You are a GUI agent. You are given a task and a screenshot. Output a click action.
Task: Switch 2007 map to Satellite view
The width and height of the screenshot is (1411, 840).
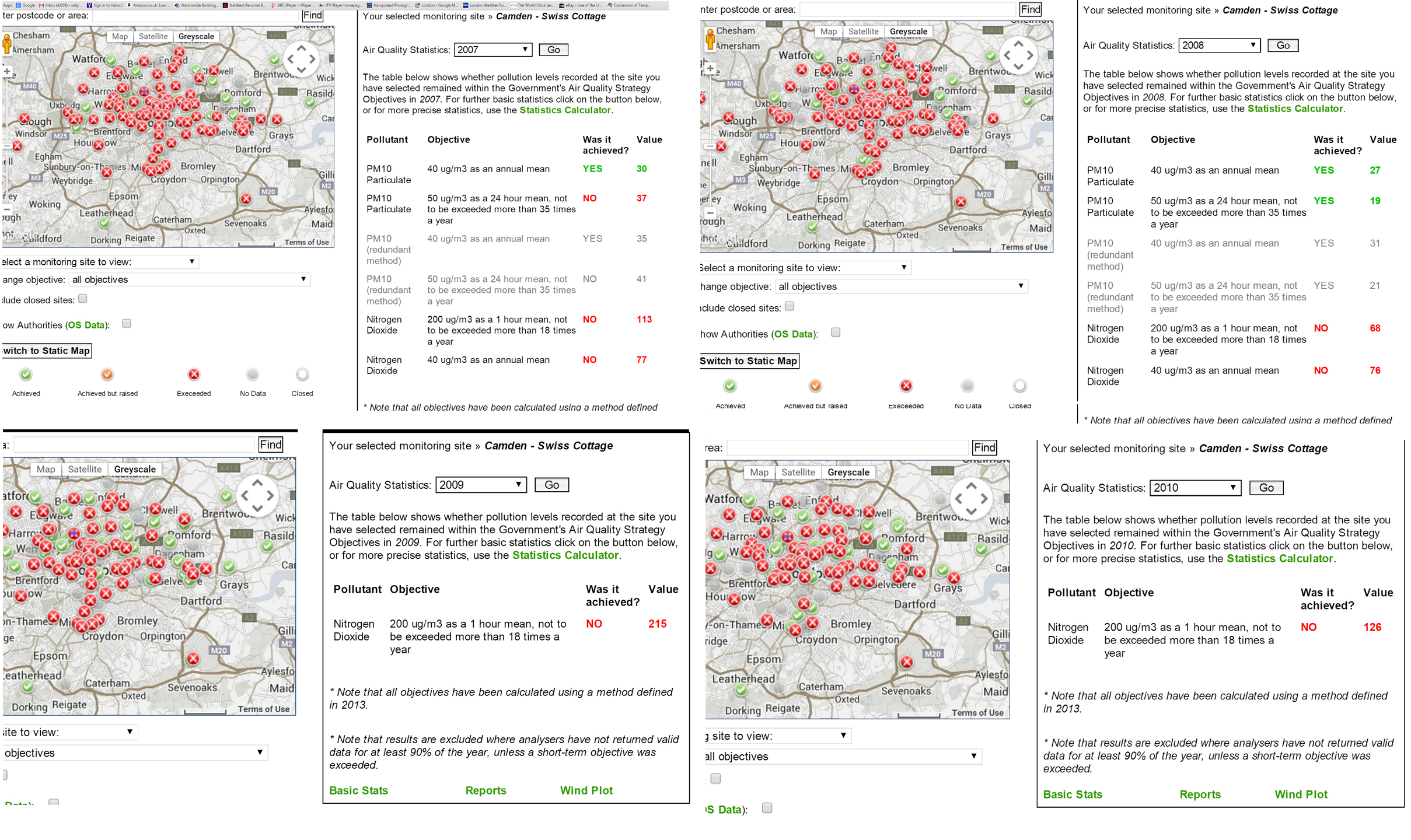153,36
